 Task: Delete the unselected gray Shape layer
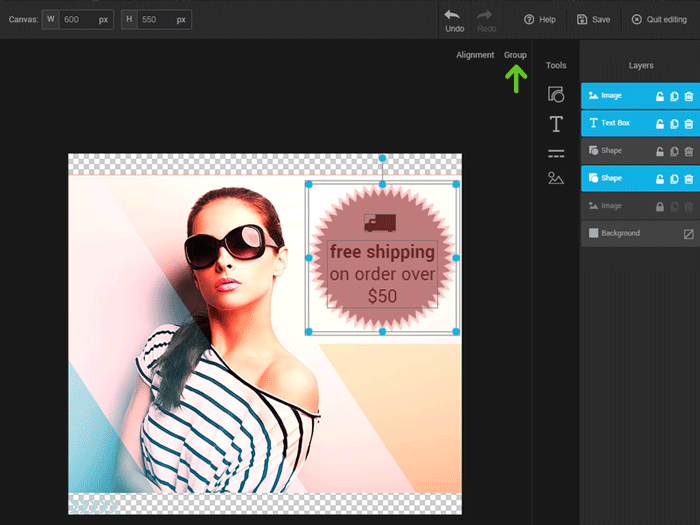[x=688, y=151]
